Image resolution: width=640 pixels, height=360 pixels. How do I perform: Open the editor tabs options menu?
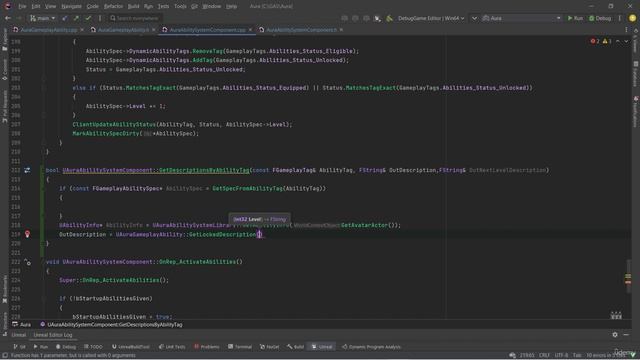(627, 30)
